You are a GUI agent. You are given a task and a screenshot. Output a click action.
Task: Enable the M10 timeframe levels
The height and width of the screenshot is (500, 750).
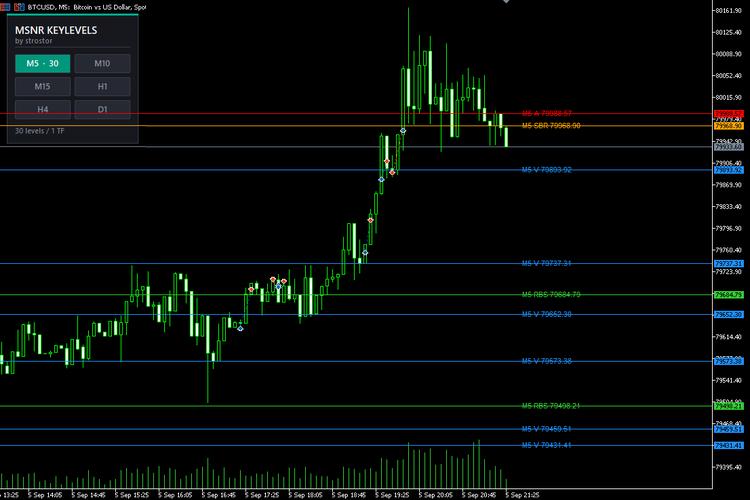(x=102, y=63)
